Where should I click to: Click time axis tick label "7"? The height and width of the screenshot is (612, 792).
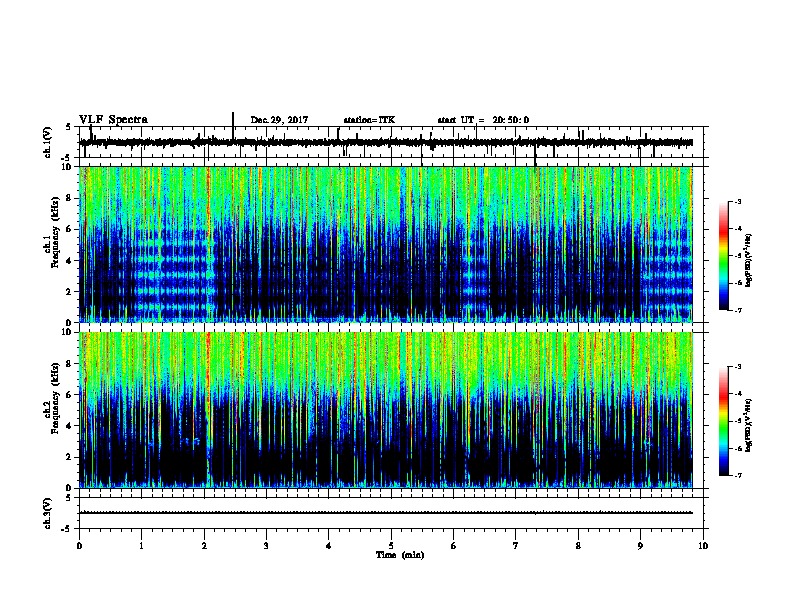pyautogui.click(x=516, y=546)
